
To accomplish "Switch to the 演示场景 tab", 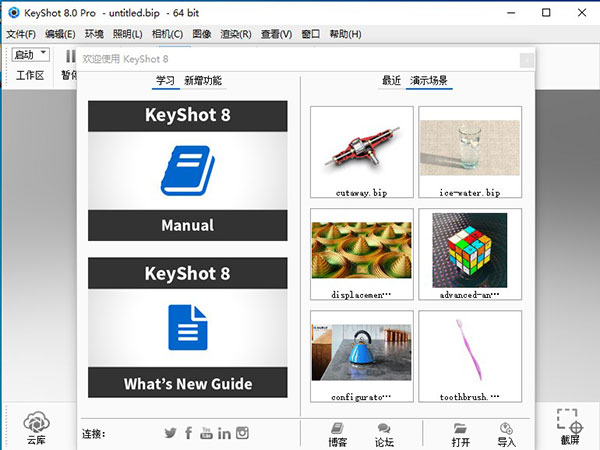I will [x=429, y=80].
